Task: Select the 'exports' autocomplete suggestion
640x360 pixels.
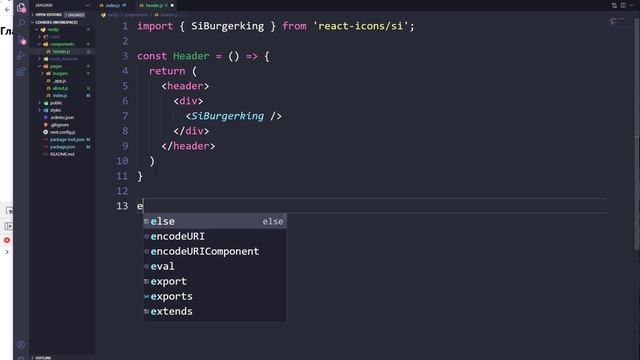Action: pyautogui.click(x=215, y=296)
